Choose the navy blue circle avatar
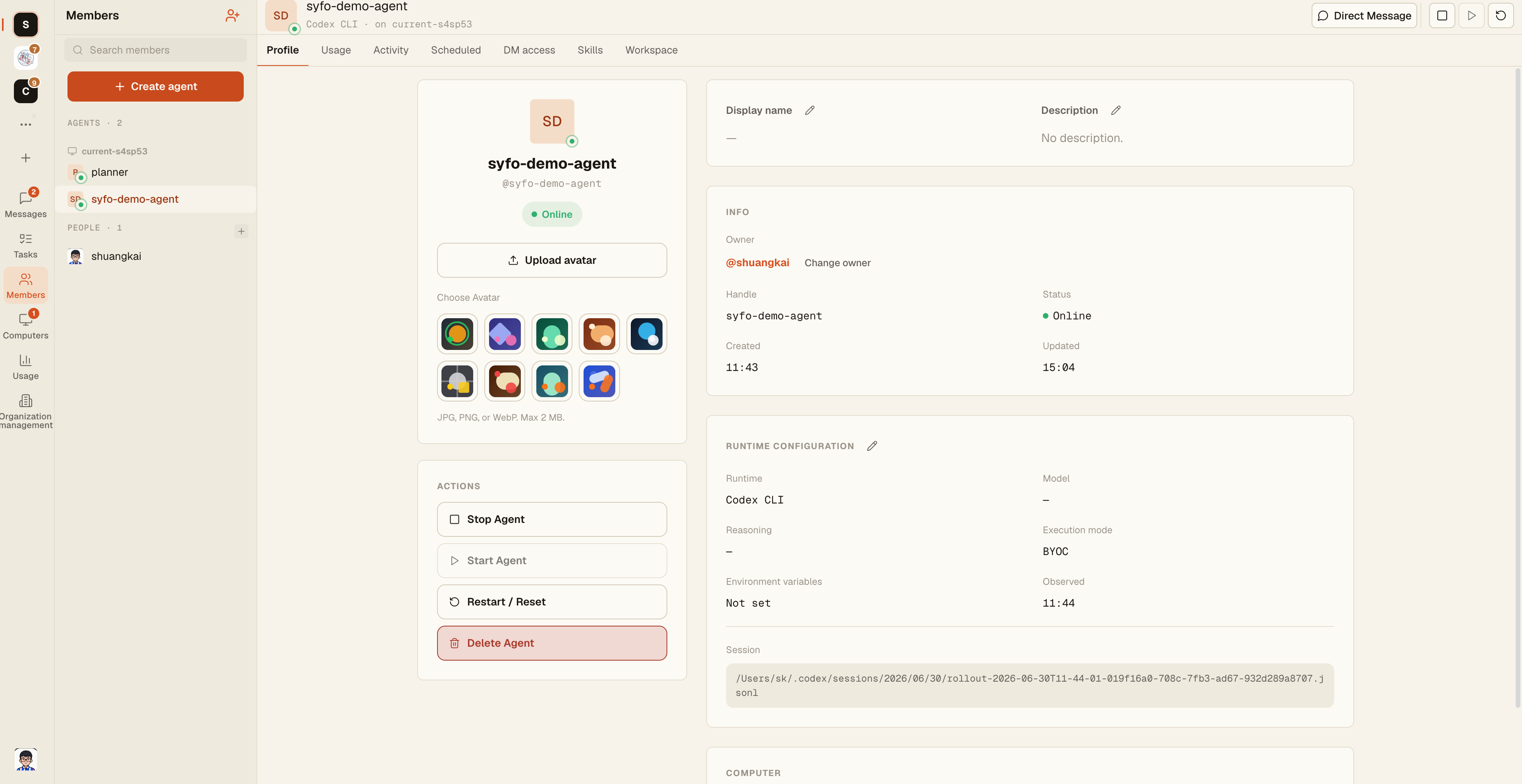Screen dimensions: 1522x784 [646, 334]
